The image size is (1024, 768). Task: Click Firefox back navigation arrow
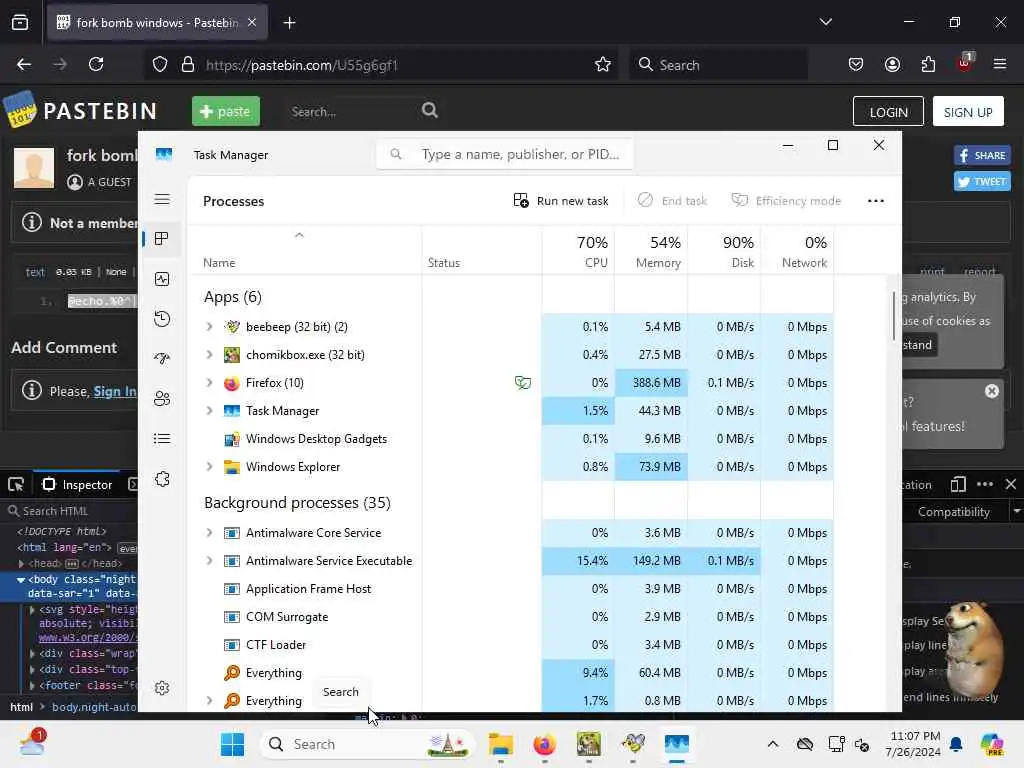[24, 64]
